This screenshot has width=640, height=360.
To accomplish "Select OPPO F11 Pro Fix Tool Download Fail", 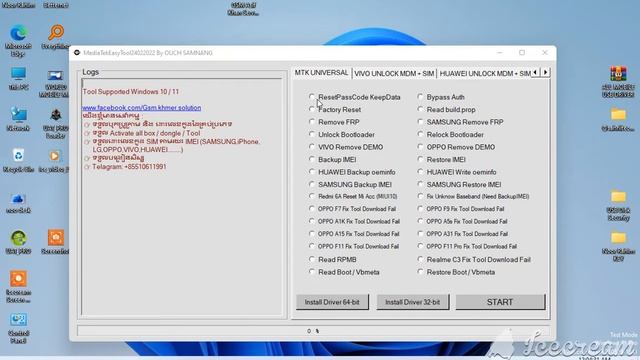I will (x=420, y=247).
